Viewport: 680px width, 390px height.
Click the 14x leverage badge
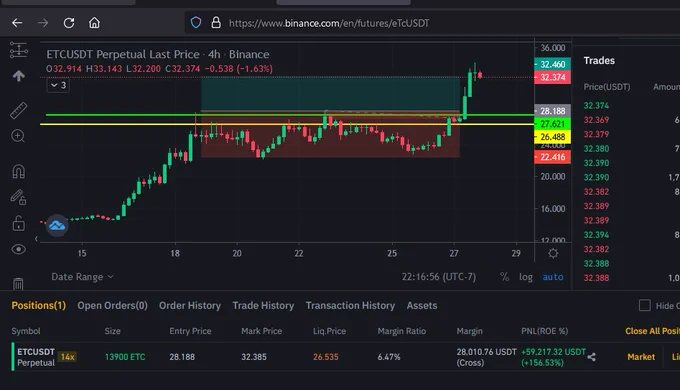[68, 357]
